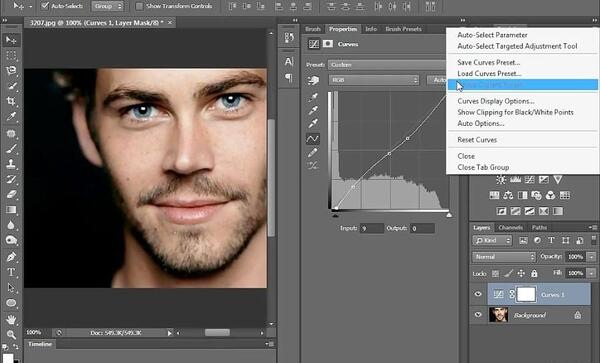Select the Hand tool
Image resolution: width=600 pixels, height=363 pixels.
(11, 319)
